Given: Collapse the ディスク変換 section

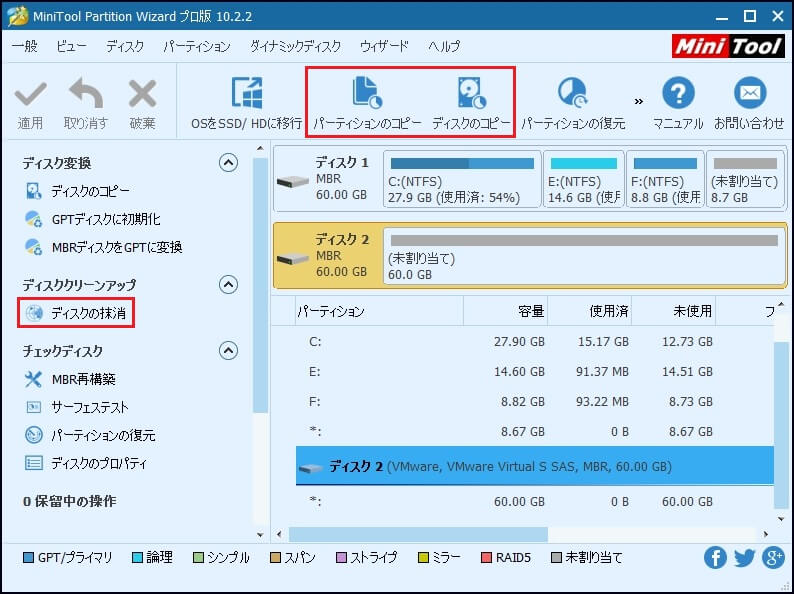Looking at the screenshot, I should click(x=228, y=163).
